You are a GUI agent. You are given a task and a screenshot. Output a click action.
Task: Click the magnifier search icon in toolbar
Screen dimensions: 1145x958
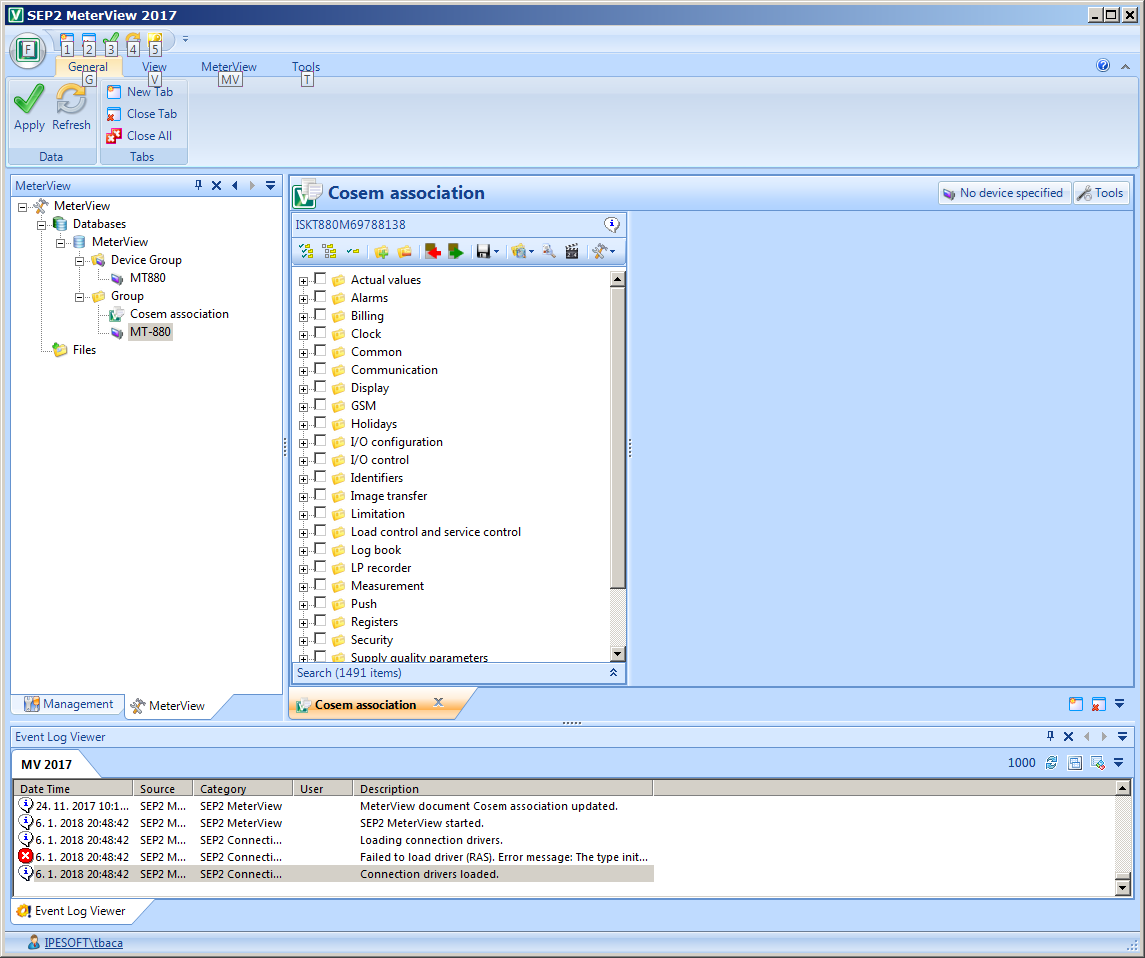[x=549, y=252]
